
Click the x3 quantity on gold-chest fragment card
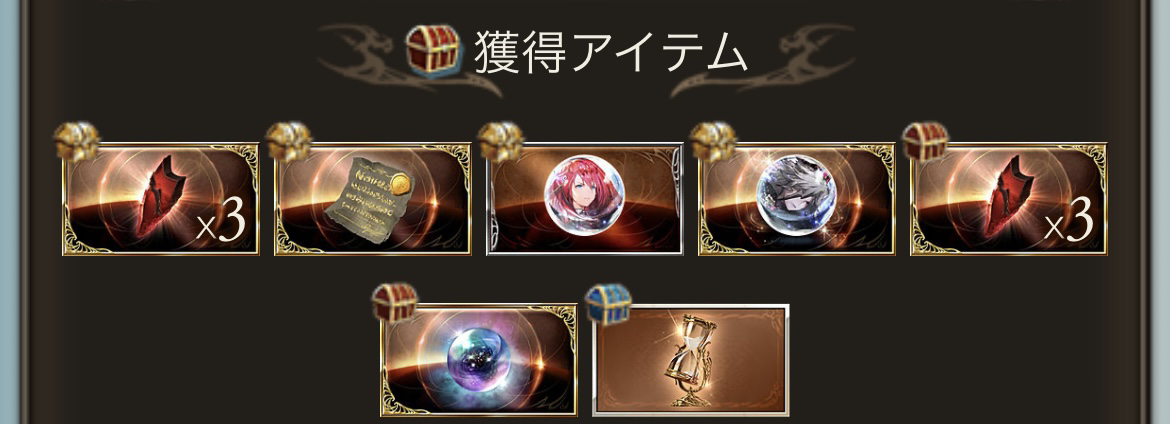(221, 221)
